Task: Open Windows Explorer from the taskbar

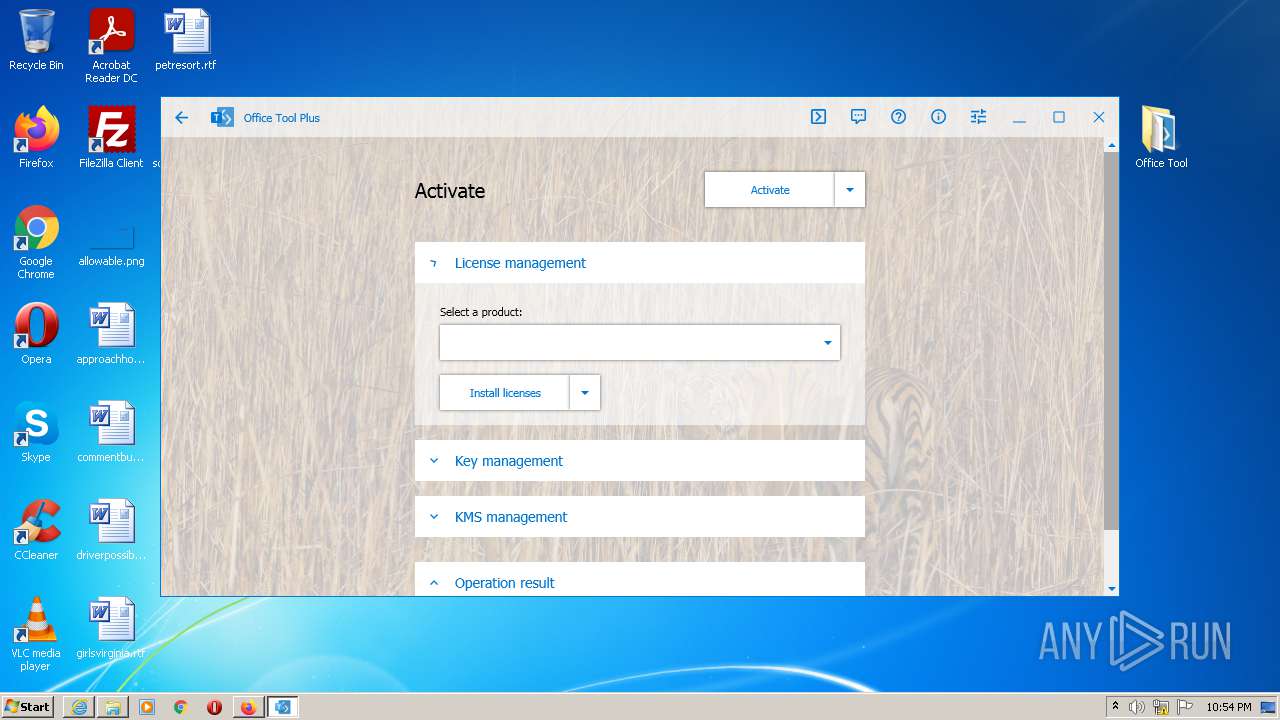Action: [113, 707]
